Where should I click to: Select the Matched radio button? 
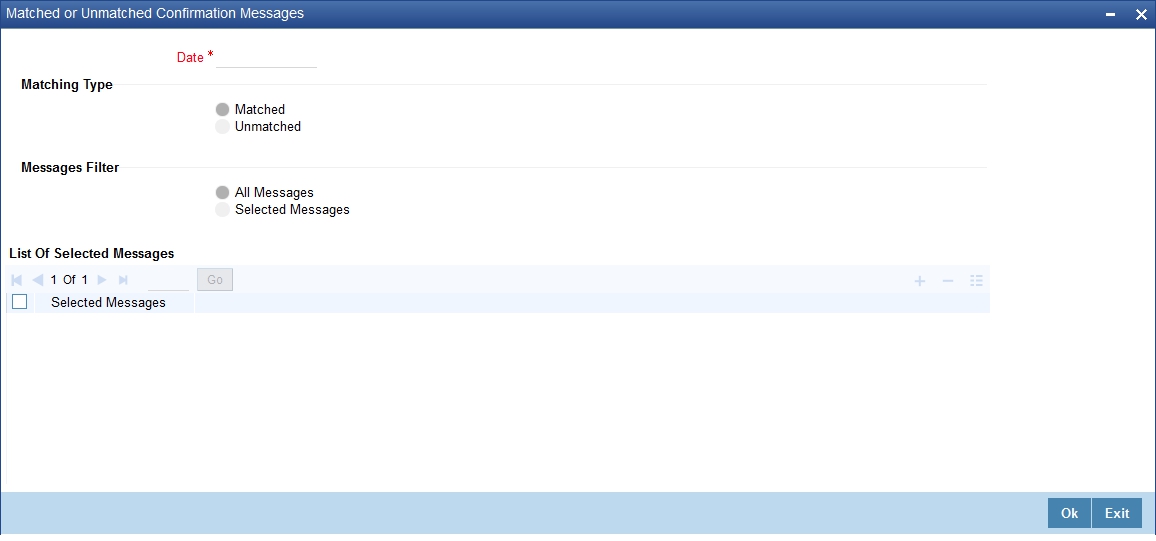(222, 110)
